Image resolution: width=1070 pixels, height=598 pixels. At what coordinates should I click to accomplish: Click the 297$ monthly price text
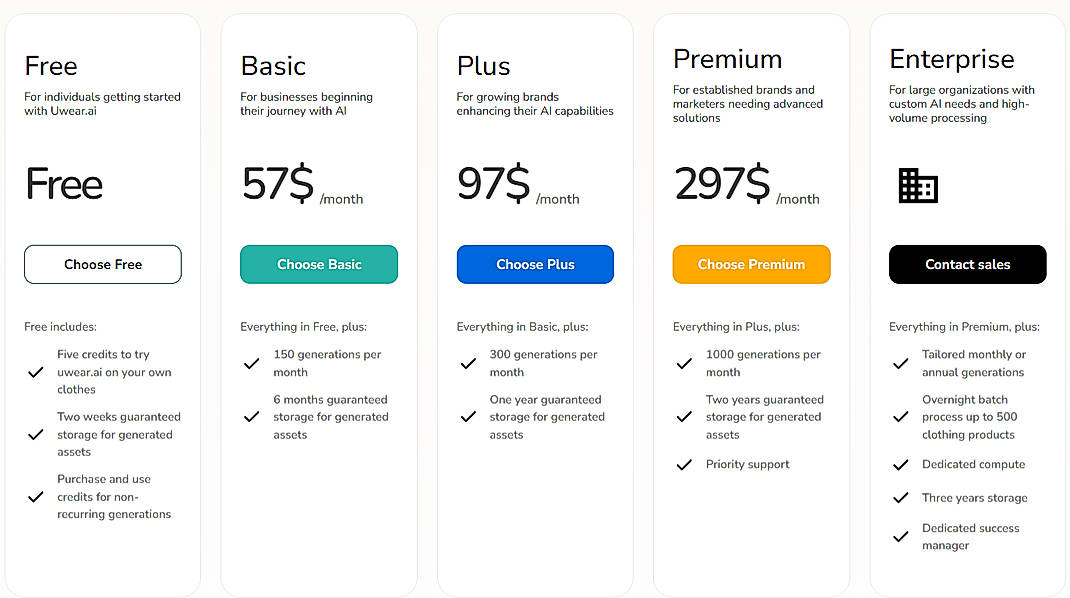(x=720, y=185)
